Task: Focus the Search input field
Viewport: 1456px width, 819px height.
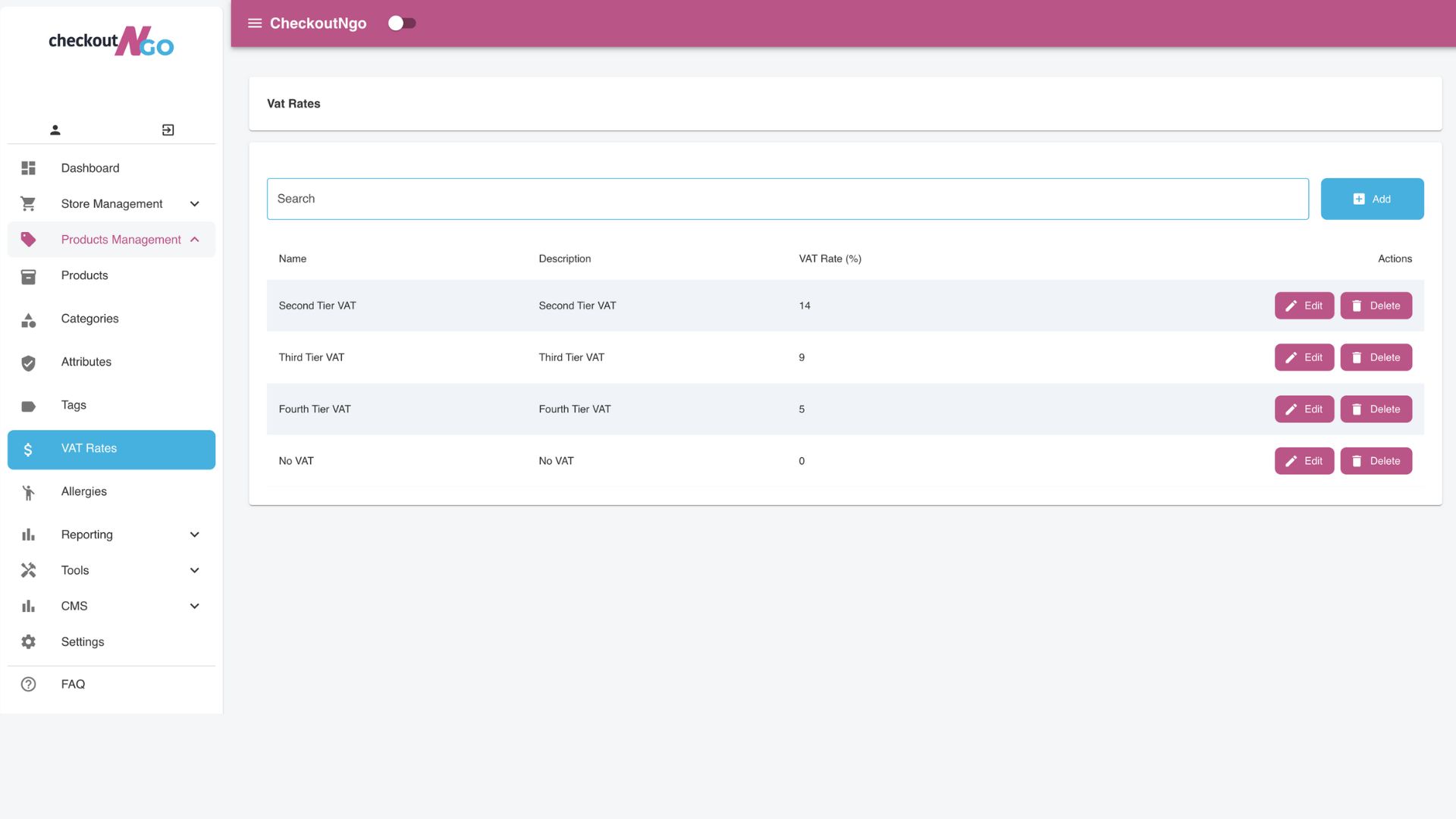Action: [x=787, y=199]
